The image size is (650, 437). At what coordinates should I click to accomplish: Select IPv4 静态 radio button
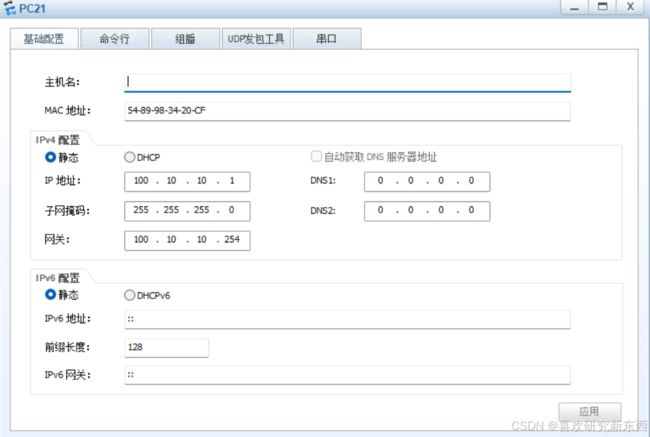[x=50, y=157]
